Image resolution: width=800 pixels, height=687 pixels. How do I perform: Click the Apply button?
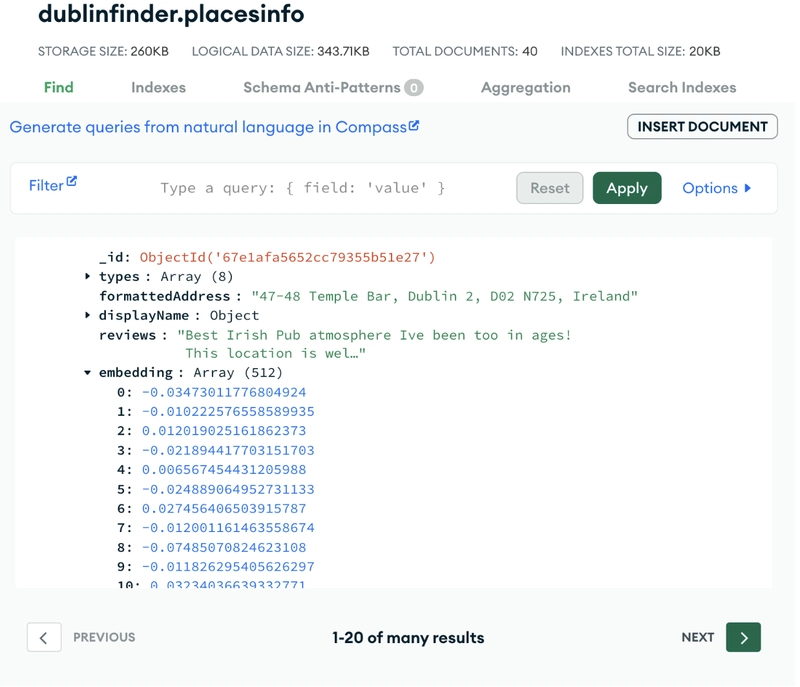tap(627, 188)
